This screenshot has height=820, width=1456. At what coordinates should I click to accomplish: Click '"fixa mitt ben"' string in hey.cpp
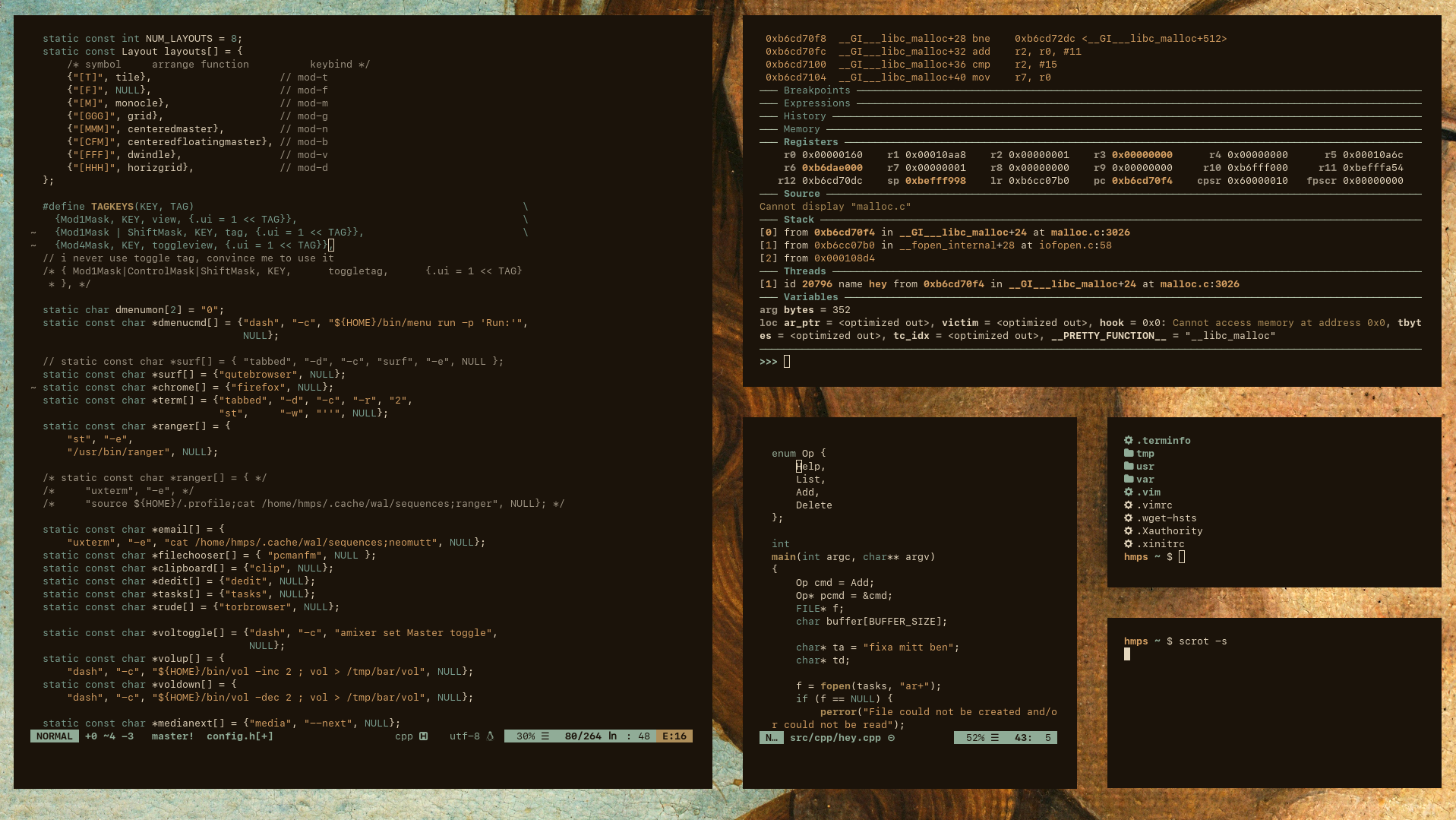[908, 647]
